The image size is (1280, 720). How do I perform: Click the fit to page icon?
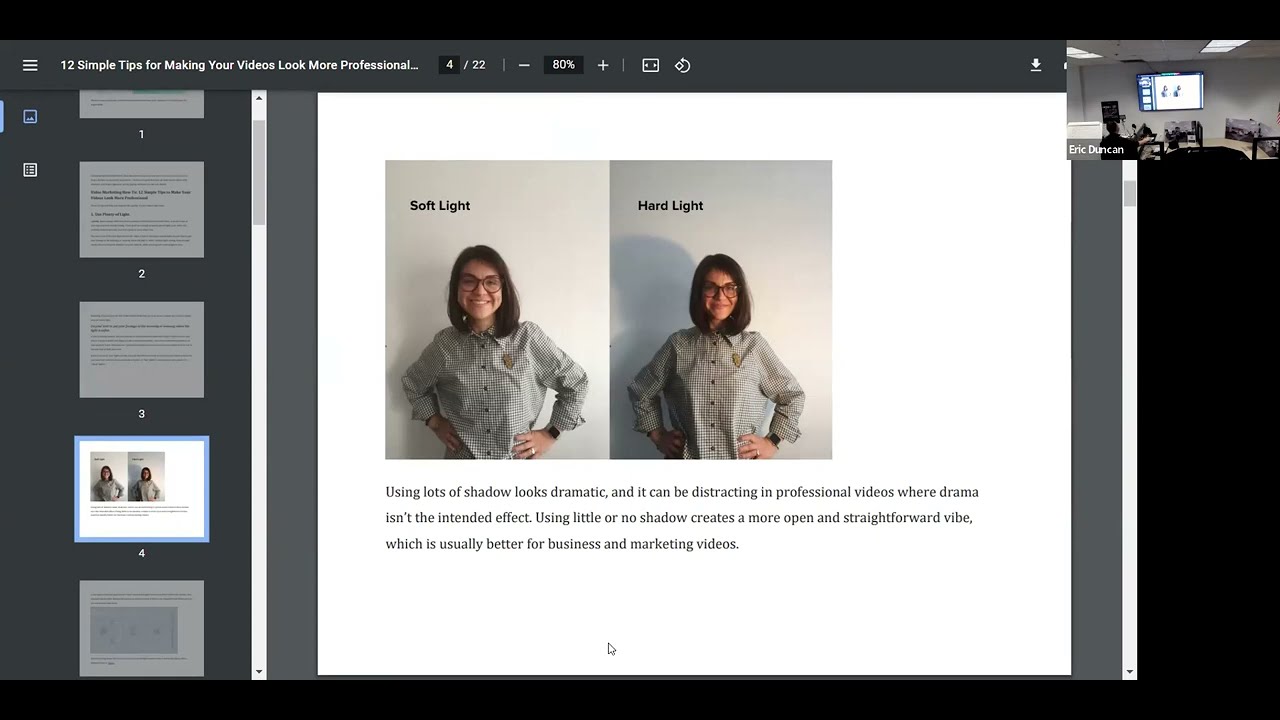click(651, 65)
